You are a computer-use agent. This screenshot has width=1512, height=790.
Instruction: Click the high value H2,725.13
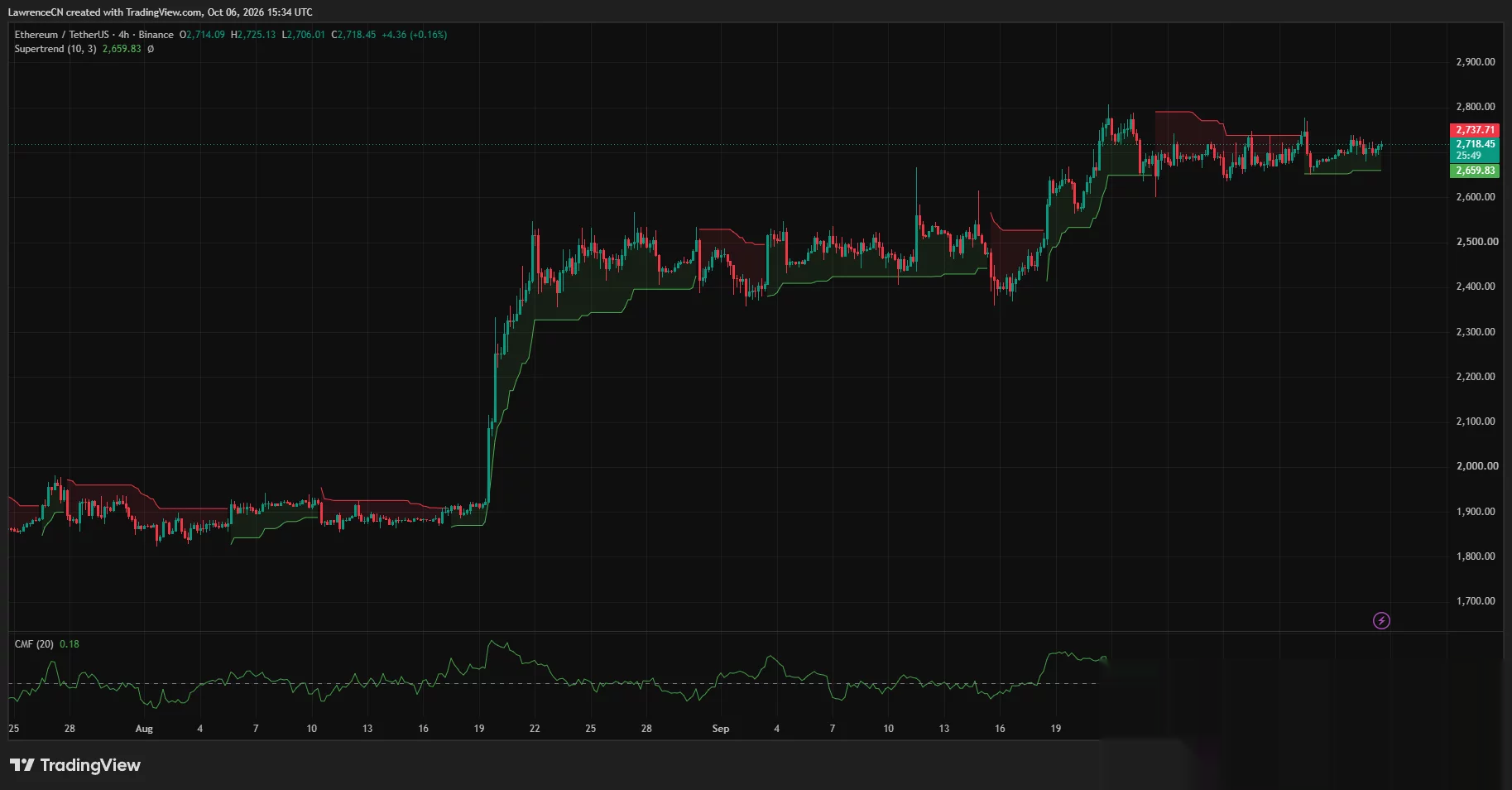point(253,35)
